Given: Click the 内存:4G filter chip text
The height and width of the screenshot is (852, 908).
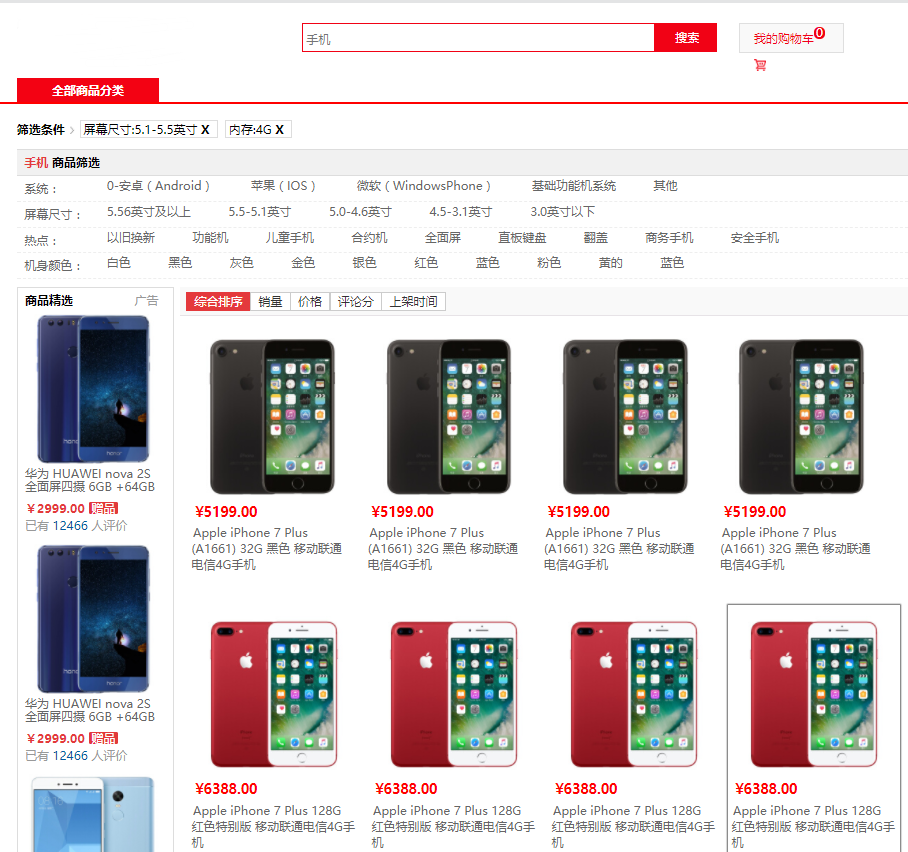Looking at the screenshot, I should click(x=250, y=130).
